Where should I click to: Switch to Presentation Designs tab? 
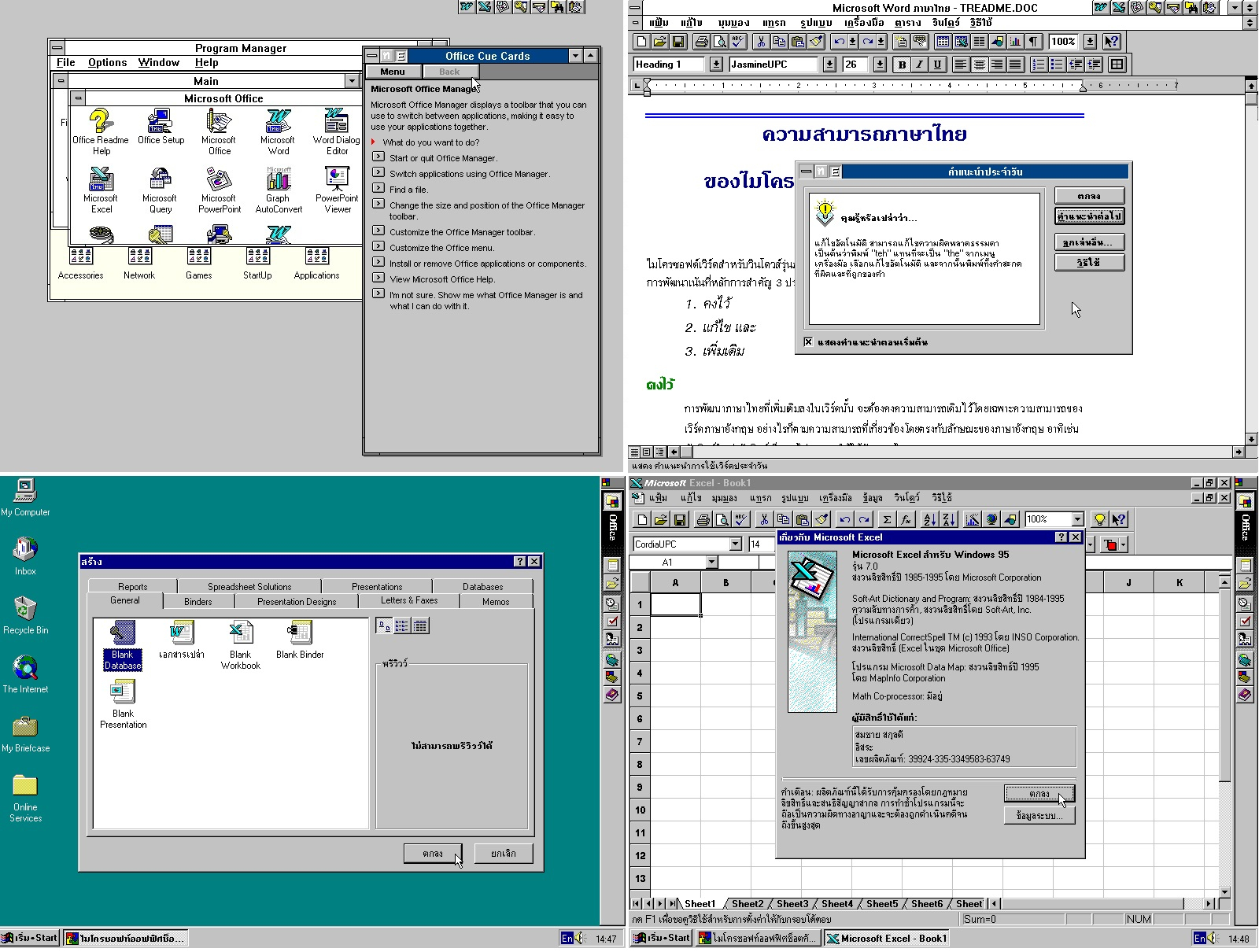pyautogui.click(x=297, y=601)
